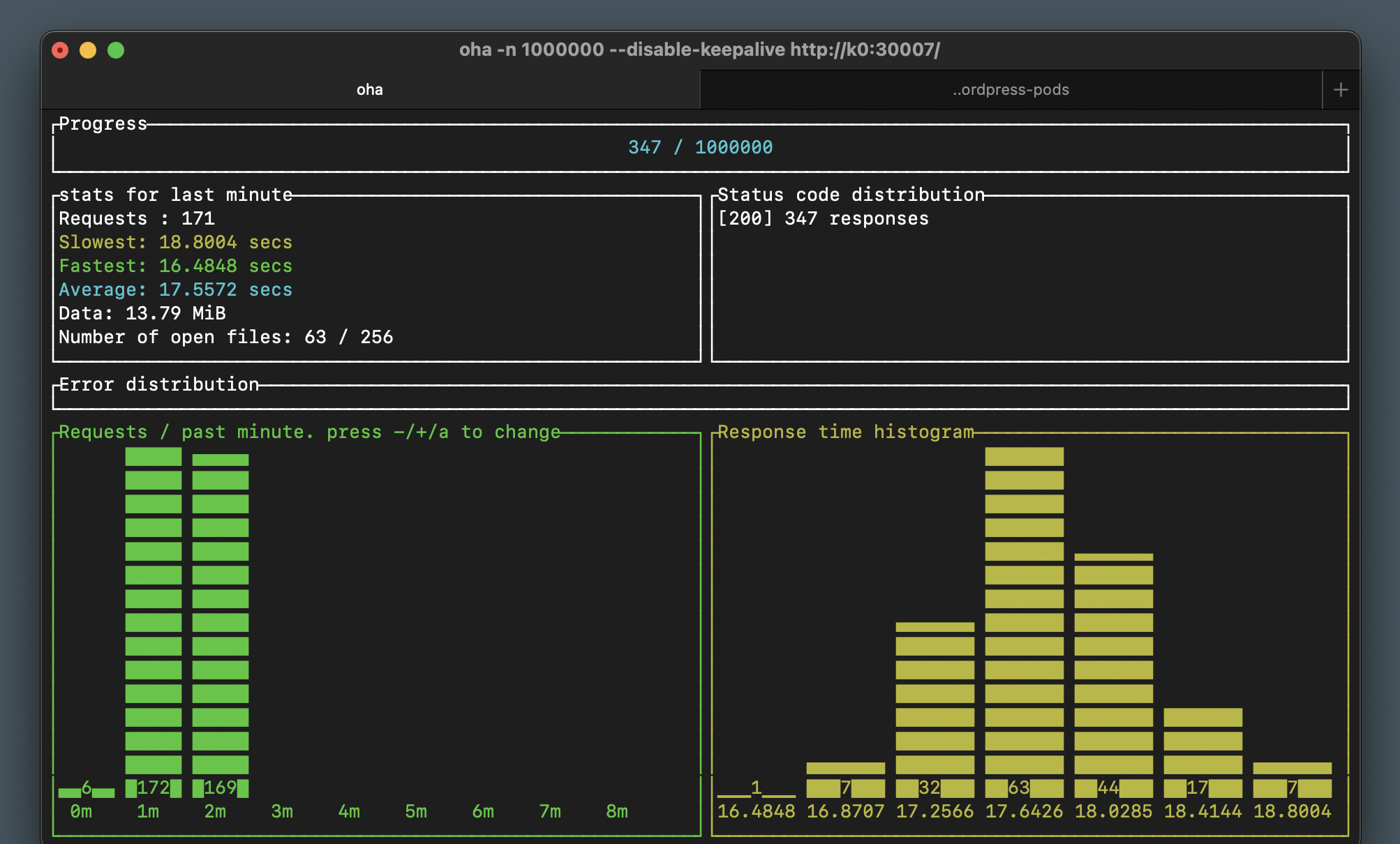Click the 18.0285 histogram axis label
The width and height of the screenshot is (1400, 844).
(1114, 811)
